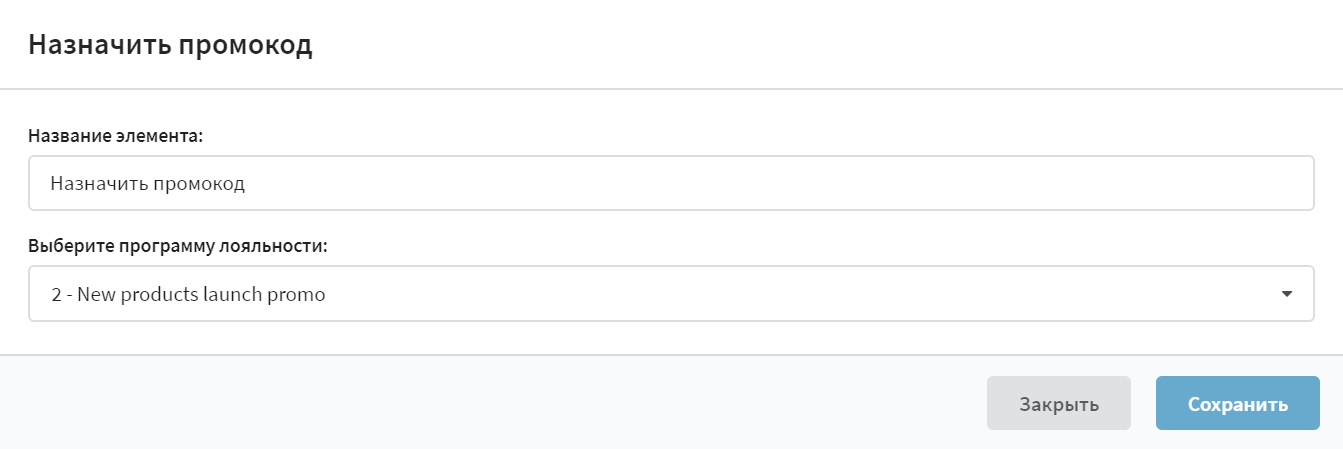Activate the text box under Название элемента
This screenshot has height=449, width=1343.
671,183
